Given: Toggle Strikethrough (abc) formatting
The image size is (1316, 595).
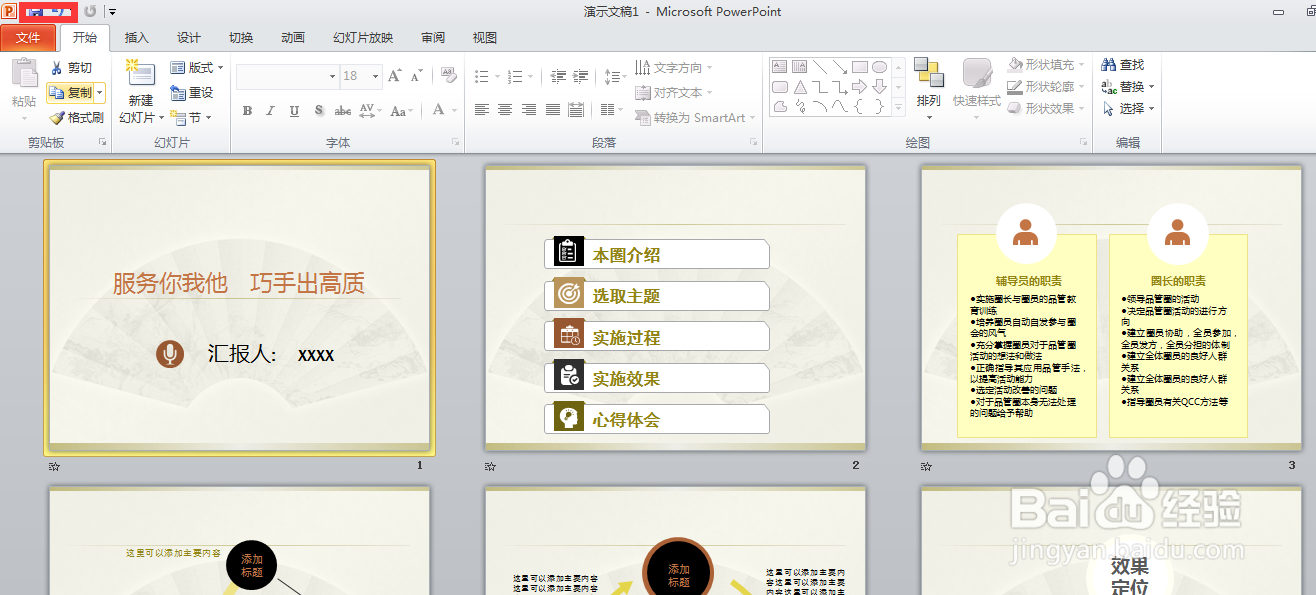Looking at the screenshot, I should click(343, 111).
